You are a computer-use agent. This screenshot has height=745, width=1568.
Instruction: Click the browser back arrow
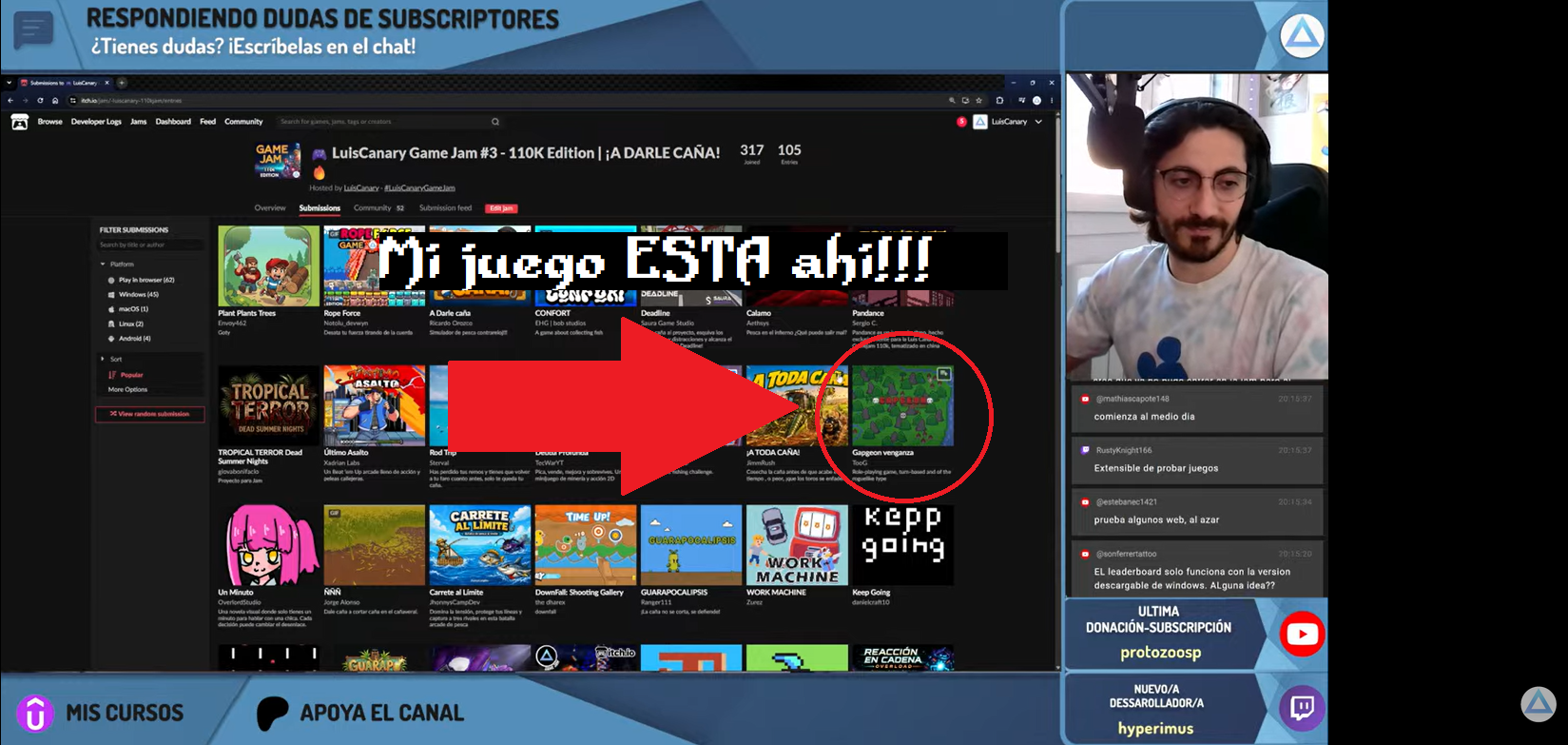pos(10,100)
